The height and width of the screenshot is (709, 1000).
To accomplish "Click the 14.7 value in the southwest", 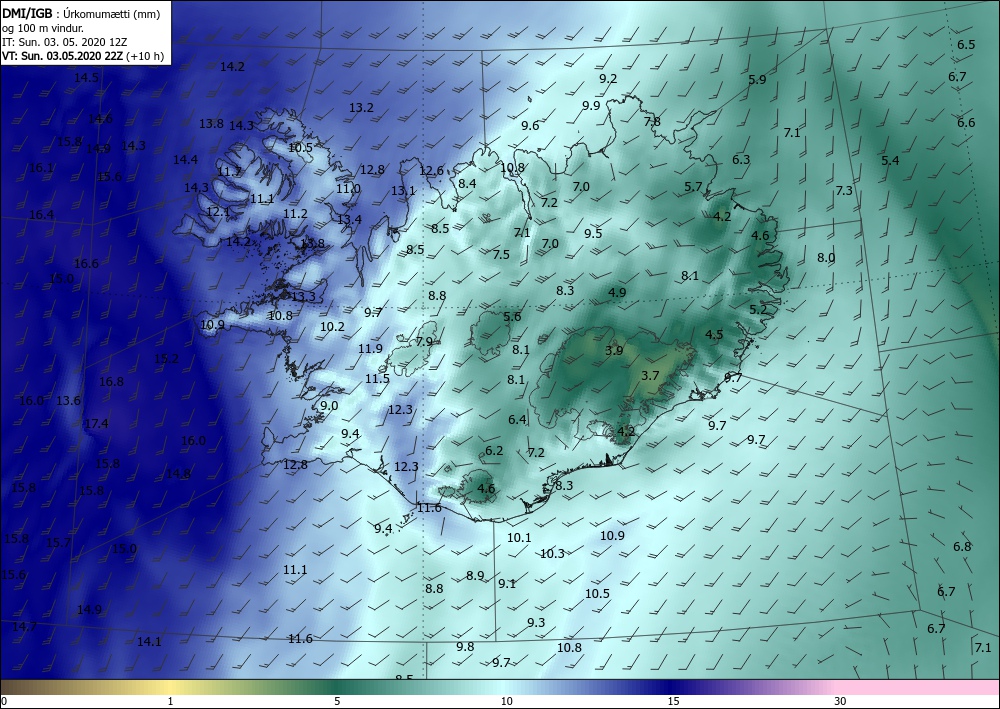I will coord(24,627).
